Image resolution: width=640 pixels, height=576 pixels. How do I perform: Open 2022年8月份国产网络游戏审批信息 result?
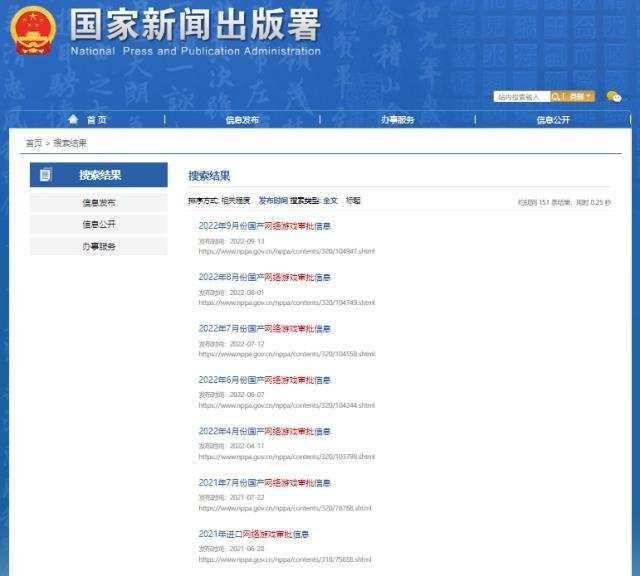click(264, 277)
